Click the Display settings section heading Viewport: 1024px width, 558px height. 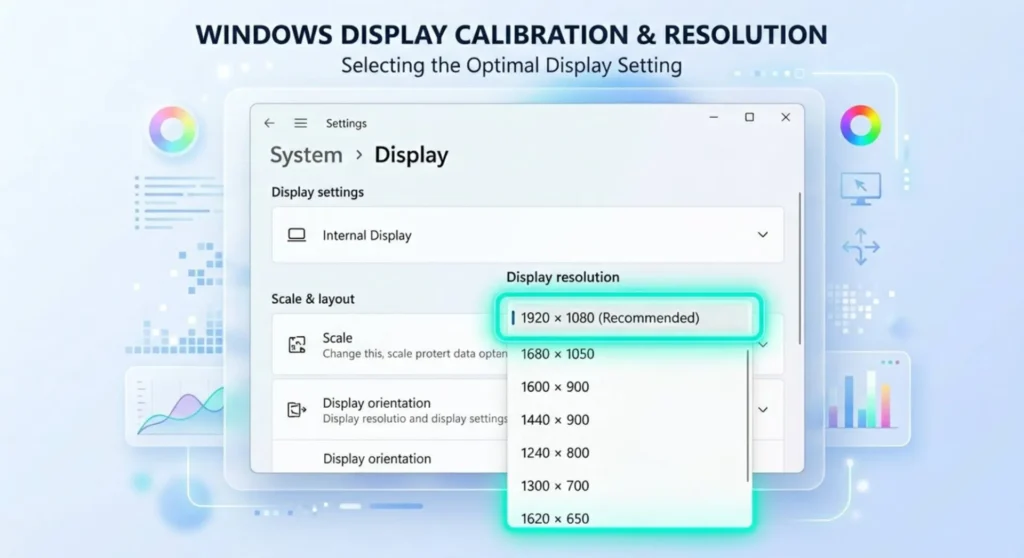point(317,192)
